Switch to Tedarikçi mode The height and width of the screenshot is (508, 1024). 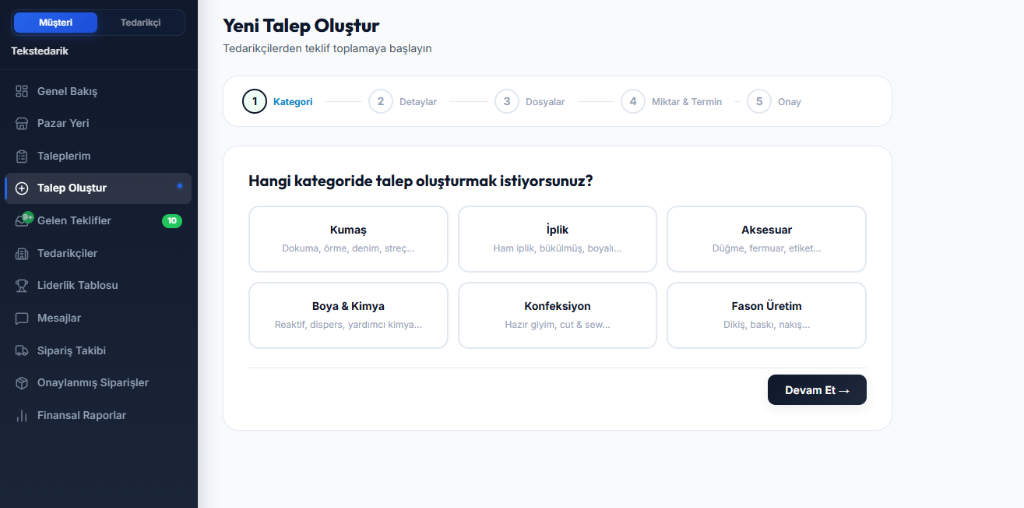[140, 23]
